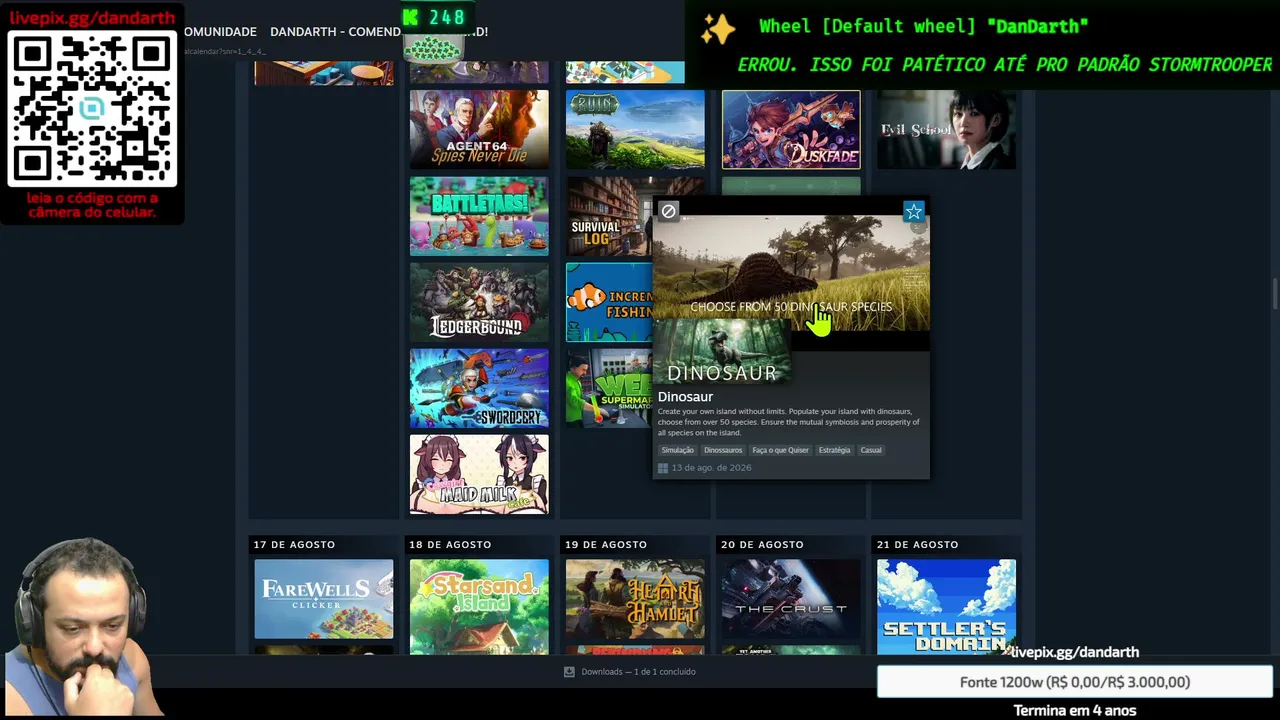Click the Casual tag
Viewport: 1280px width, 720px height.
[871, 450]
